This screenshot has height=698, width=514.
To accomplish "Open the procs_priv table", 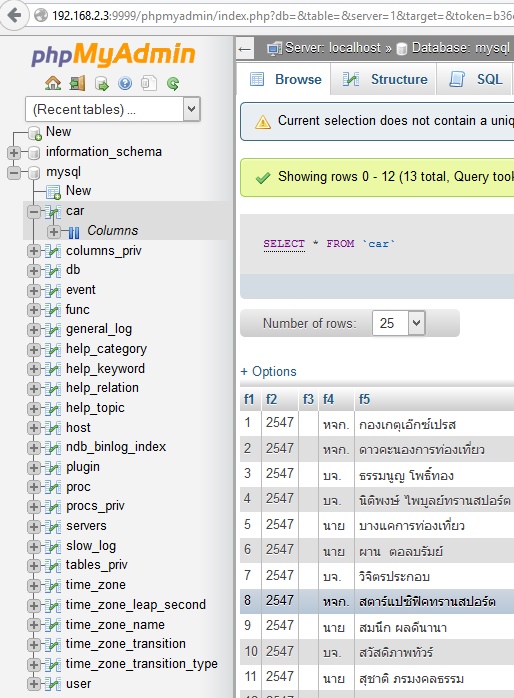I will pyautogui.click(x=95, y=506).
